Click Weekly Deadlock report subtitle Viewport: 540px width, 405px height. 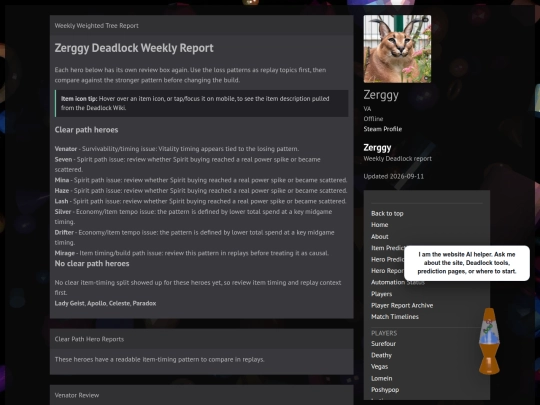click(x=397, y=159)
